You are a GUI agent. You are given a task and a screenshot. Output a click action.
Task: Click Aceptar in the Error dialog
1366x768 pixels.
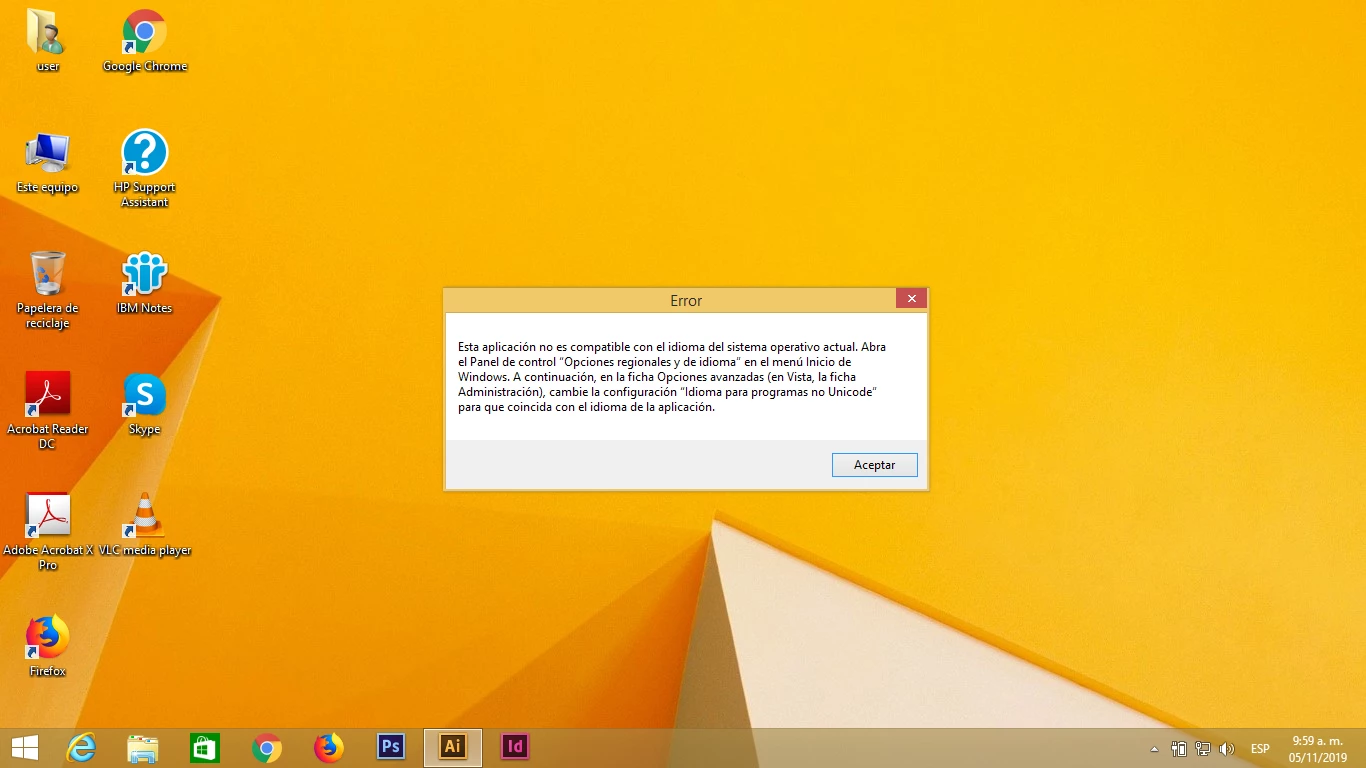[874, 465]
